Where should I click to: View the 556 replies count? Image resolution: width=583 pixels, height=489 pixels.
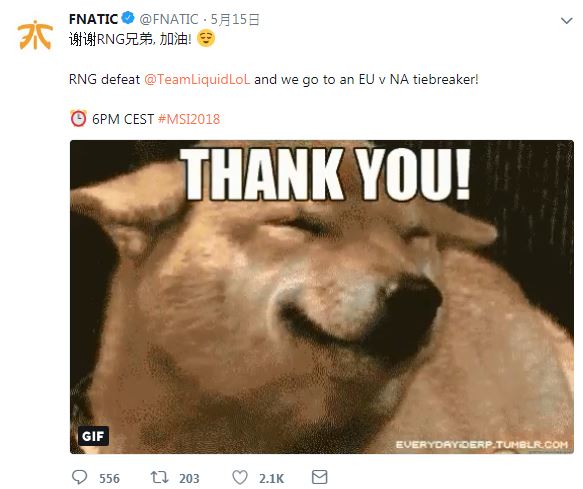point(109,478)
